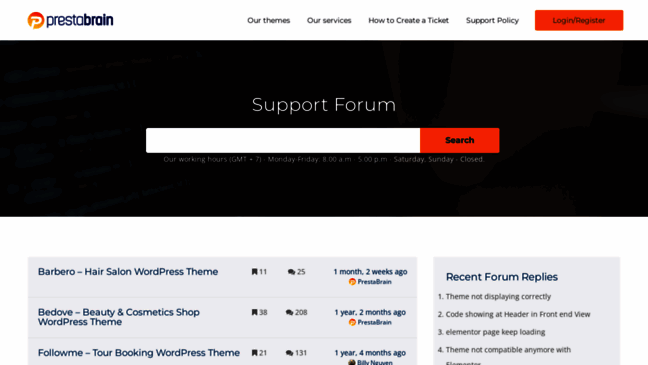Click PrestaBrain avatar in the Bedove row
The width and height of the screenshot is (648, 365).
(x=352, y=322)
